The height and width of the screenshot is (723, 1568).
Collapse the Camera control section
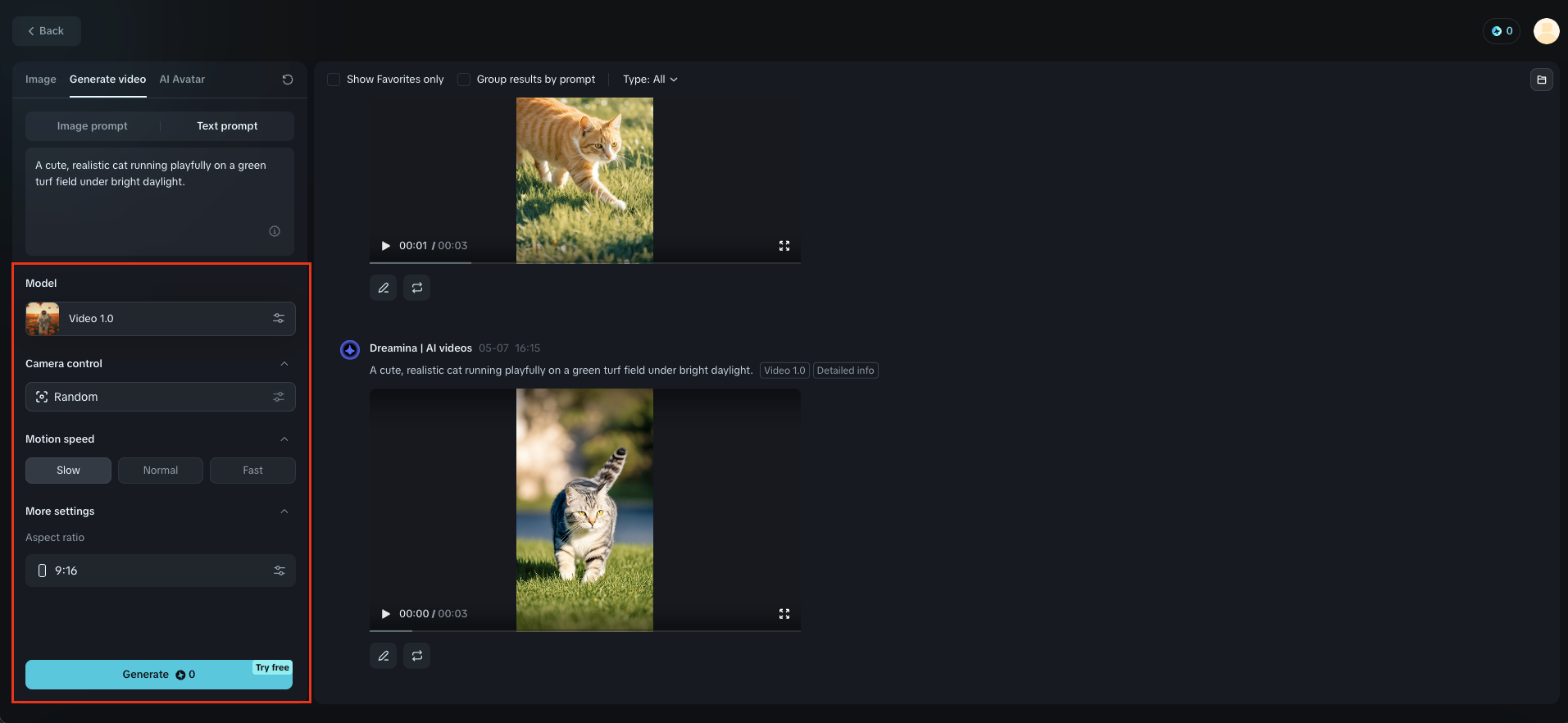click(284, 364)
